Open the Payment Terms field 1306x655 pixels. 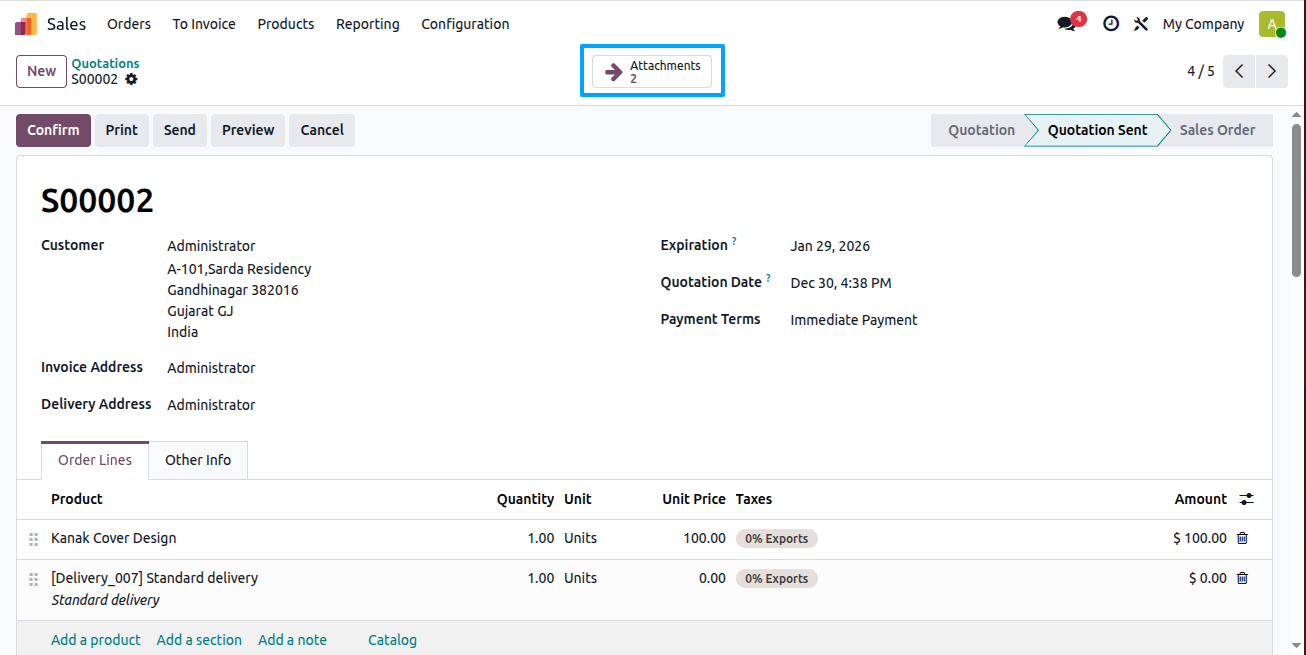[854, 320]
